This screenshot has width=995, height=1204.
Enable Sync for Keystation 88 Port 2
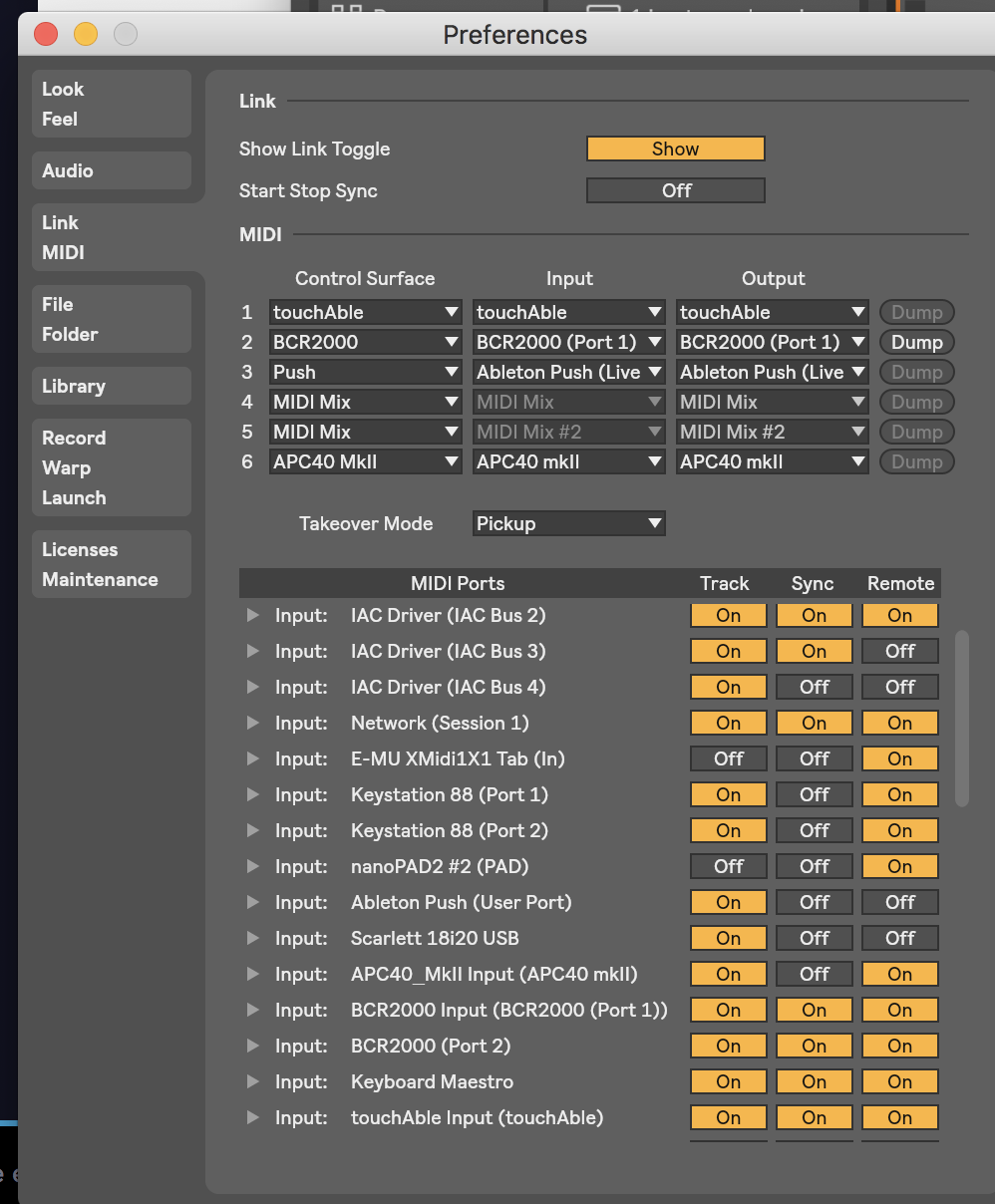click(815, 830)
